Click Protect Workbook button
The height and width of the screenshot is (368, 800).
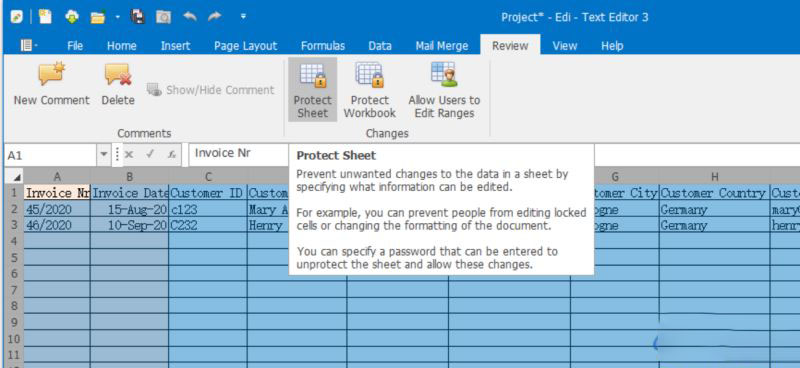pyautogui.click(x=370, y=90)
